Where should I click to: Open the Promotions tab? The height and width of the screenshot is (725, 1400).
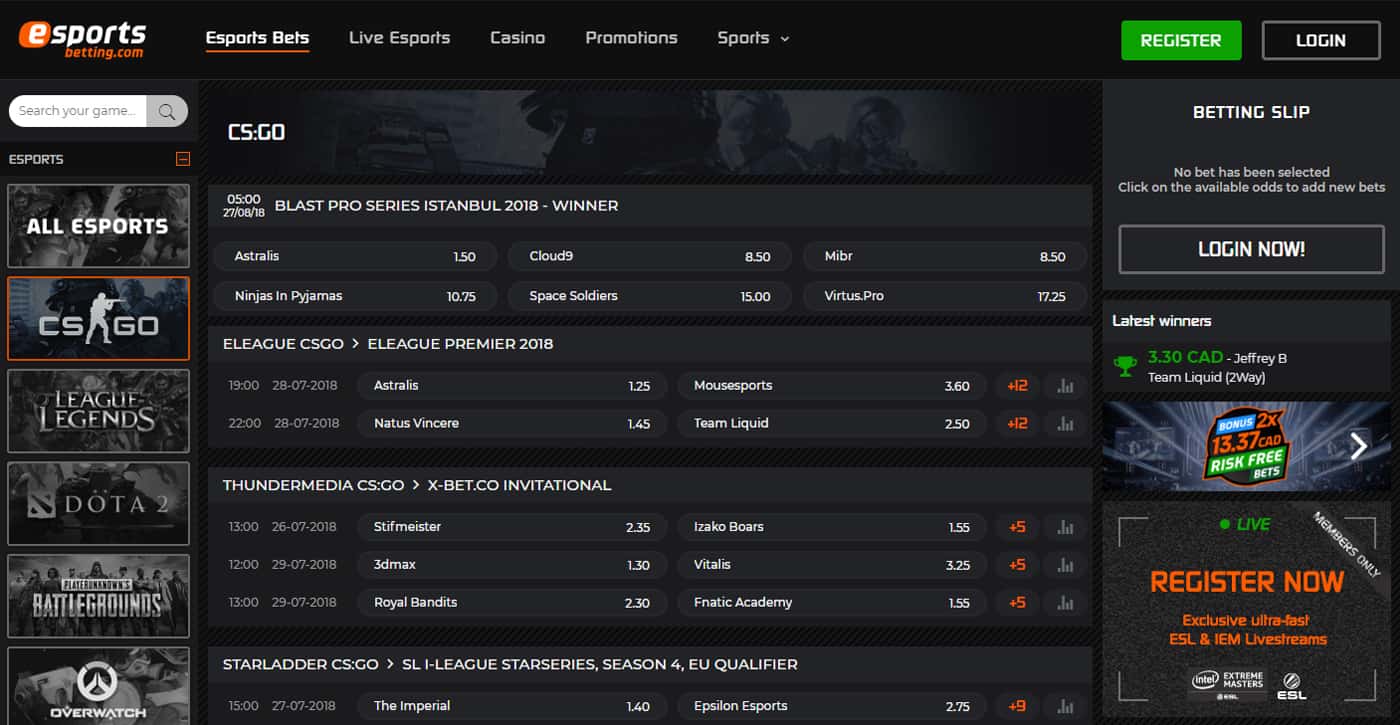point(631,38)
